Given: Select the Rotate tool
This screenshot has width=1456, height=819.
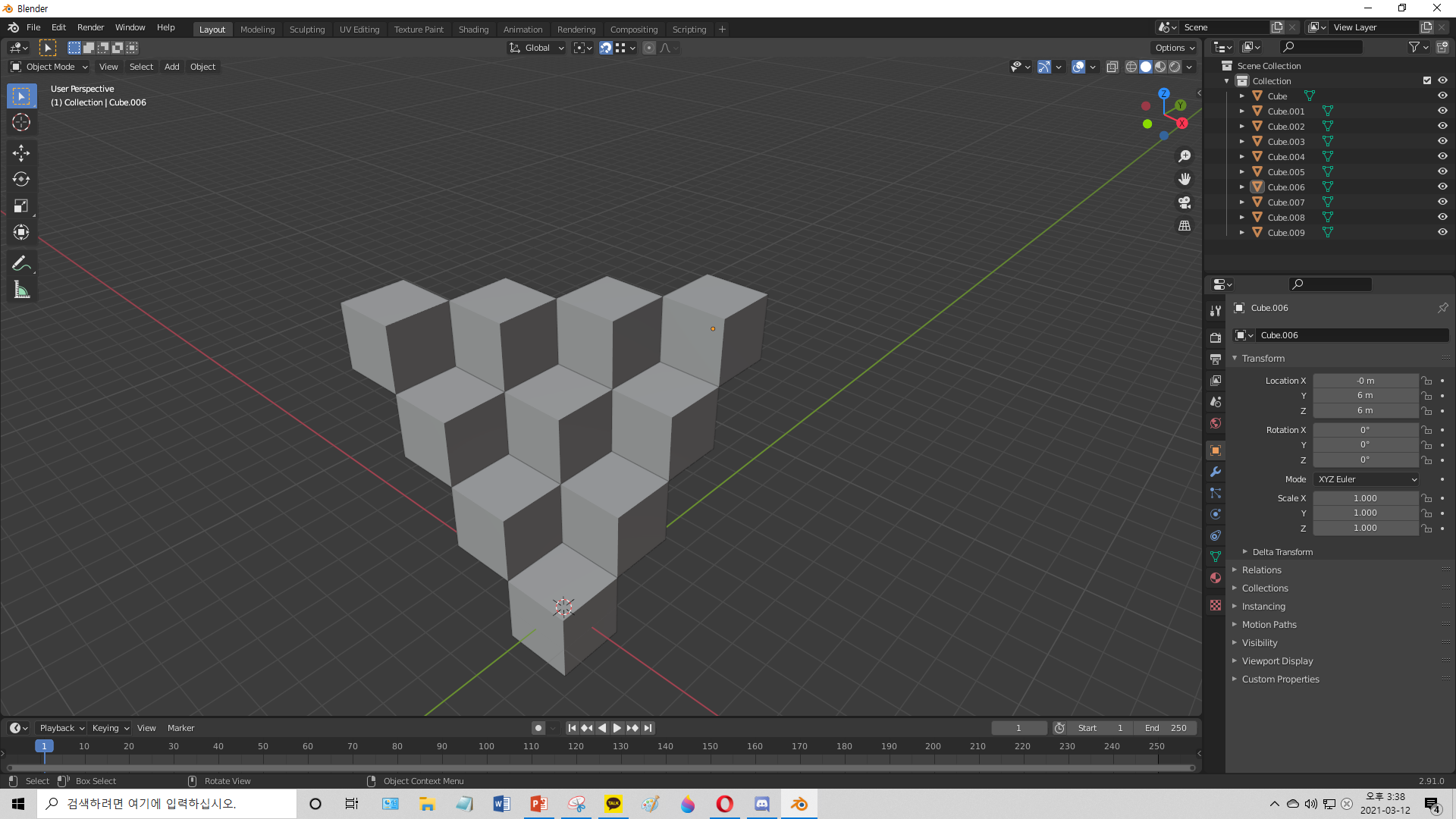Looking at the screenshot, I should (21, 179).
